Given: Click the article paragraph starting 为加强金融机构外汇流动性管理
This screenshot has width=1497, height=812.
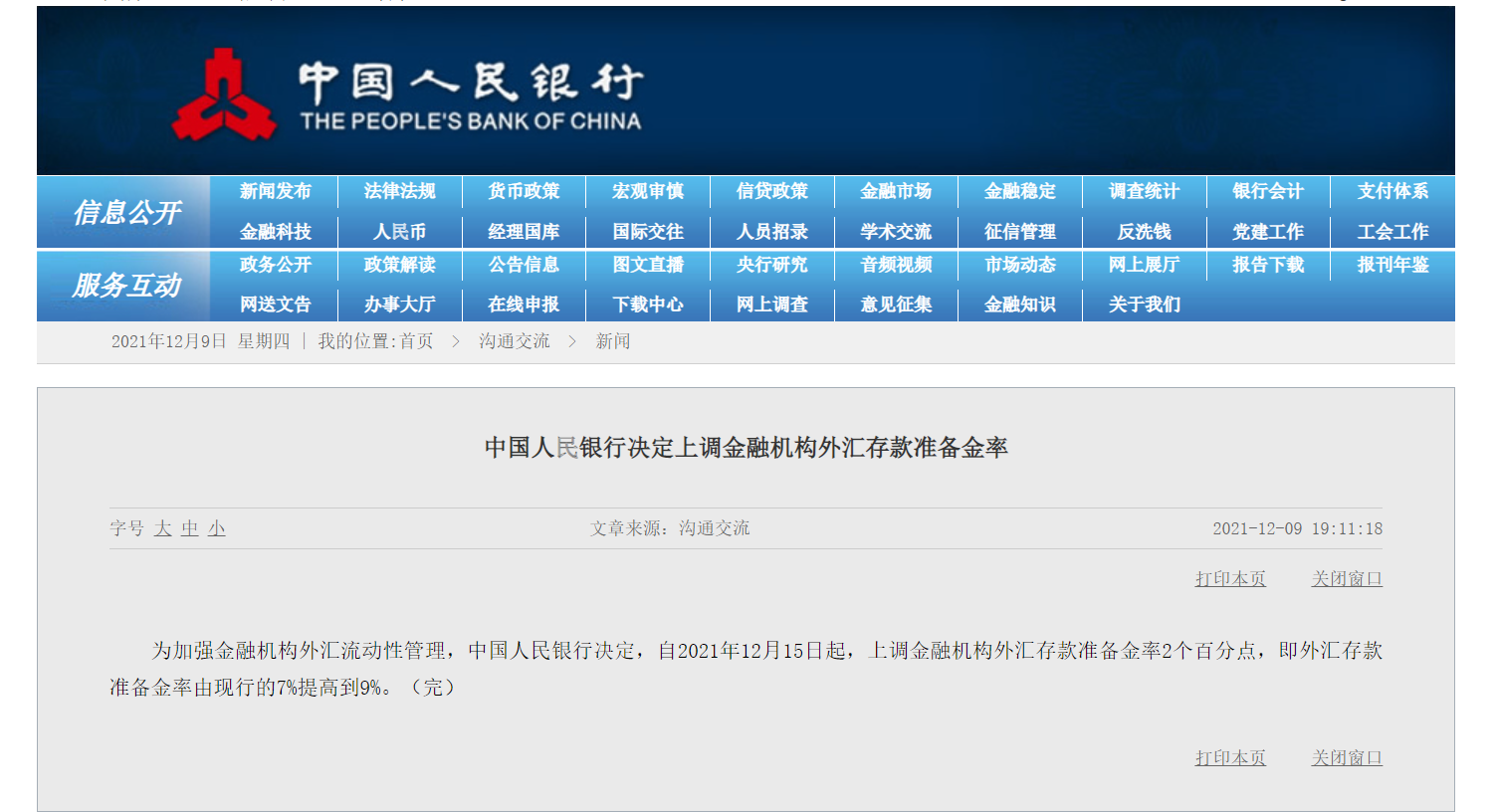Looking at the screenshot, I should point(747,669).
